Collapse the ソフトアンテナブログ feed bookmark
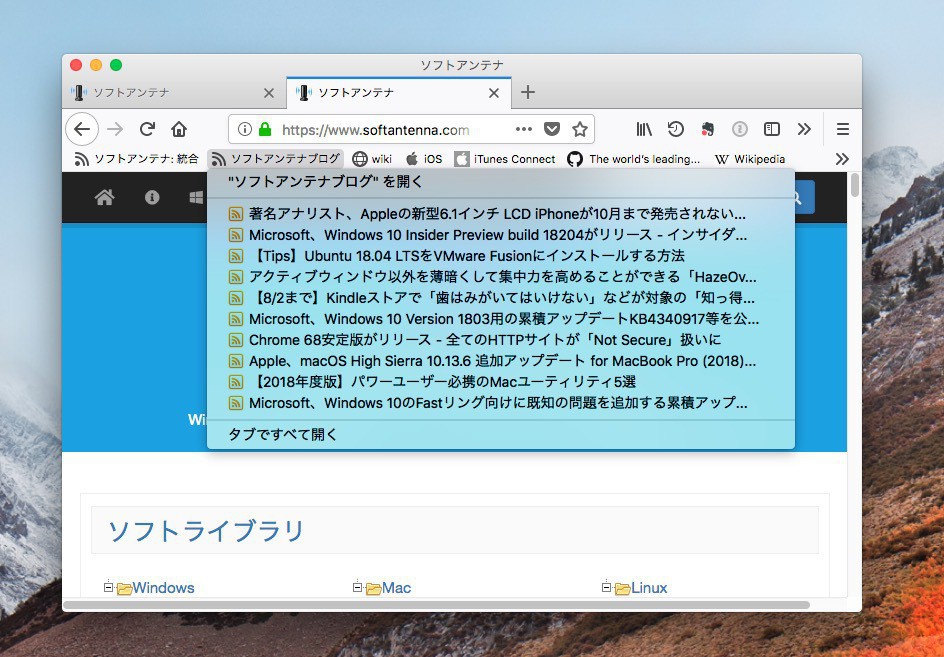Image resolution: width=944 pixels, height=657 pixels. pyautogui.click(x=276, y=159)
